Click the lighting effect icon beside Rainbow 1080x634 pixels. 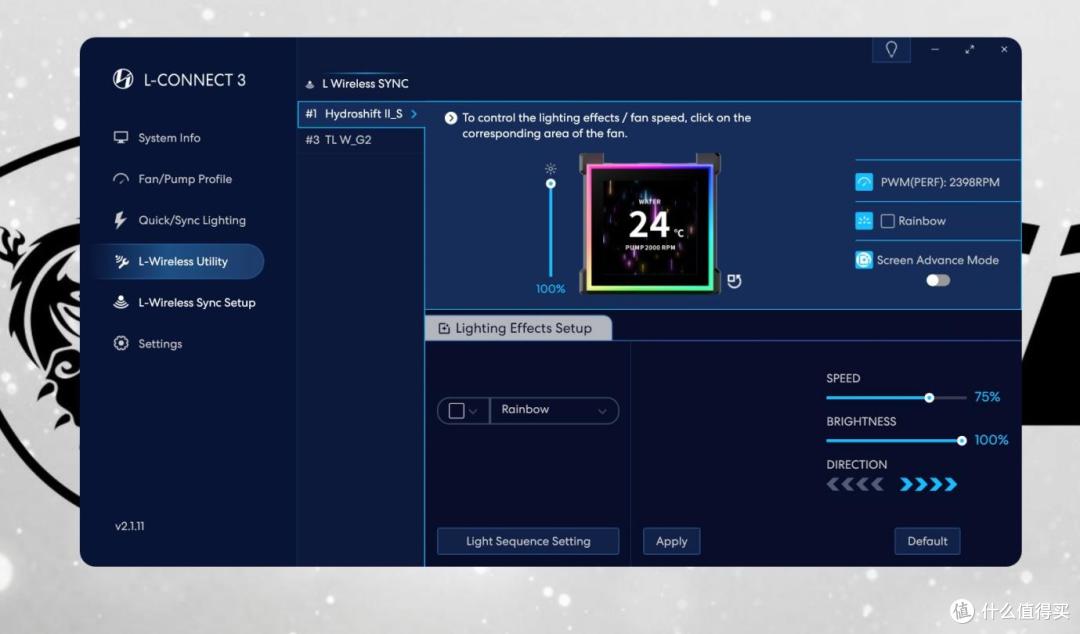click(864, 221)
